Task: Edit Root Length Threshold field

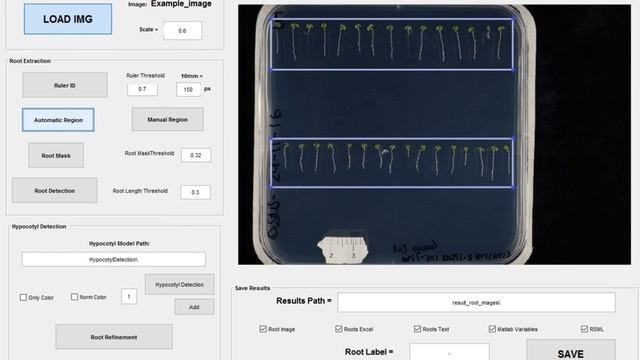Action: click(196, 192)
